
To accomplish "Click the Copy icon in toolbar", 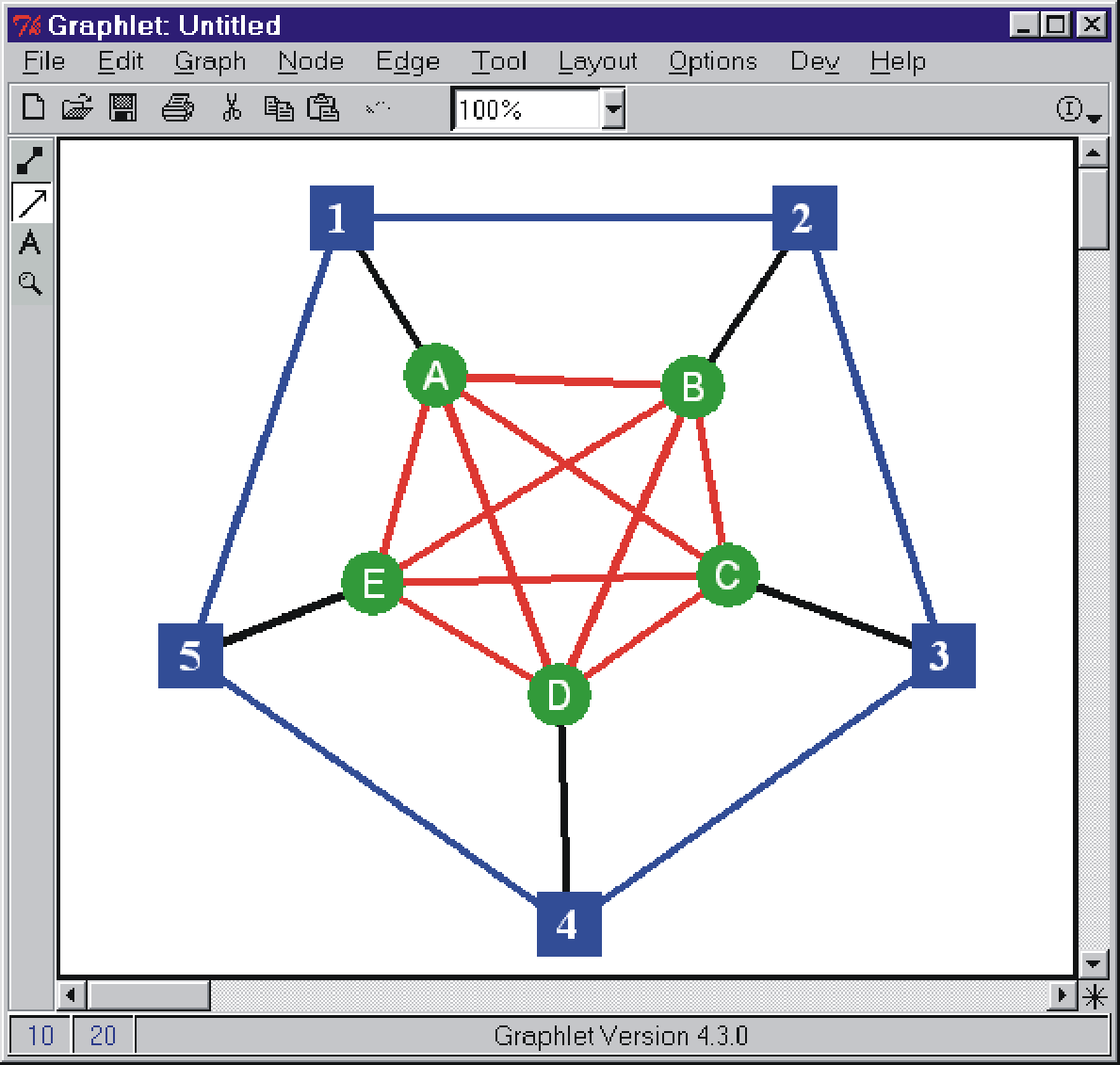I will pyautogui.click(x=278, y=108).
